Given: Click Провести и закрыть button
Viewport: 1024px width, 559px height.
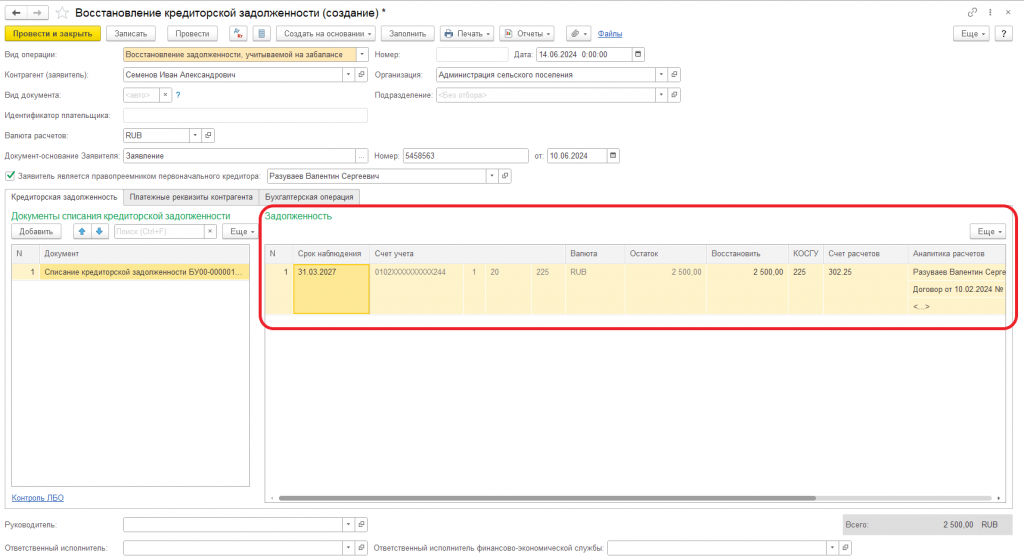Looking at the screenshot, I should coord(53,33).
